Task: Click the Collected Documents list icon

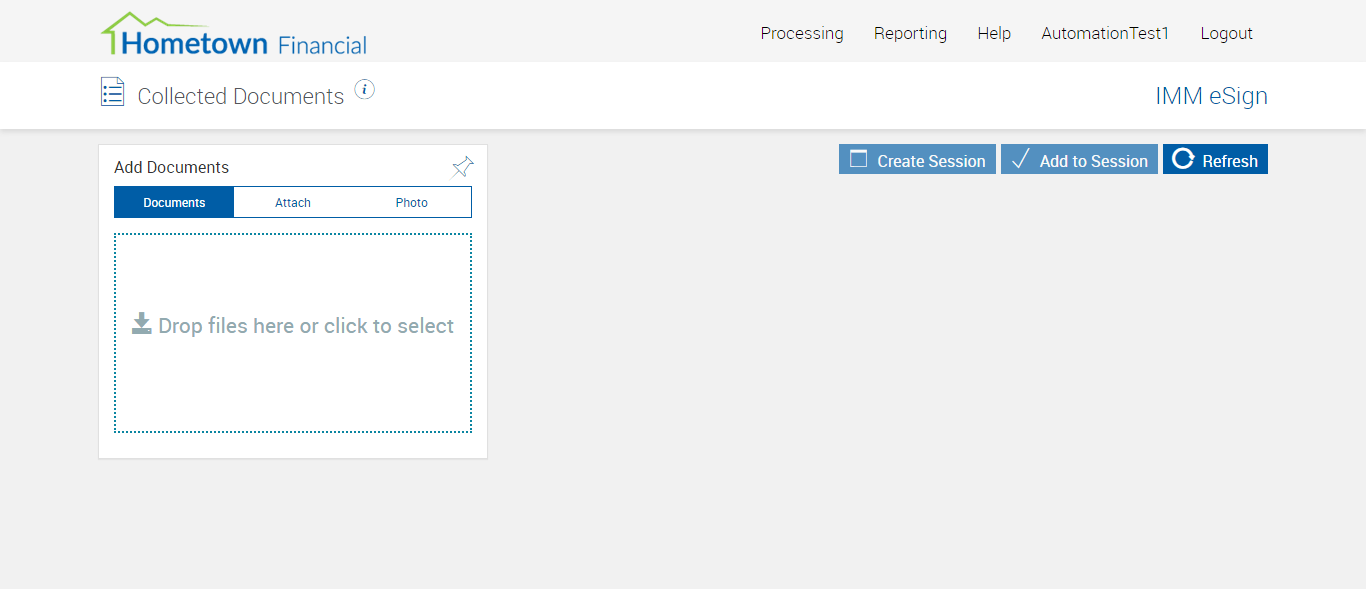Action: (112, 92)
